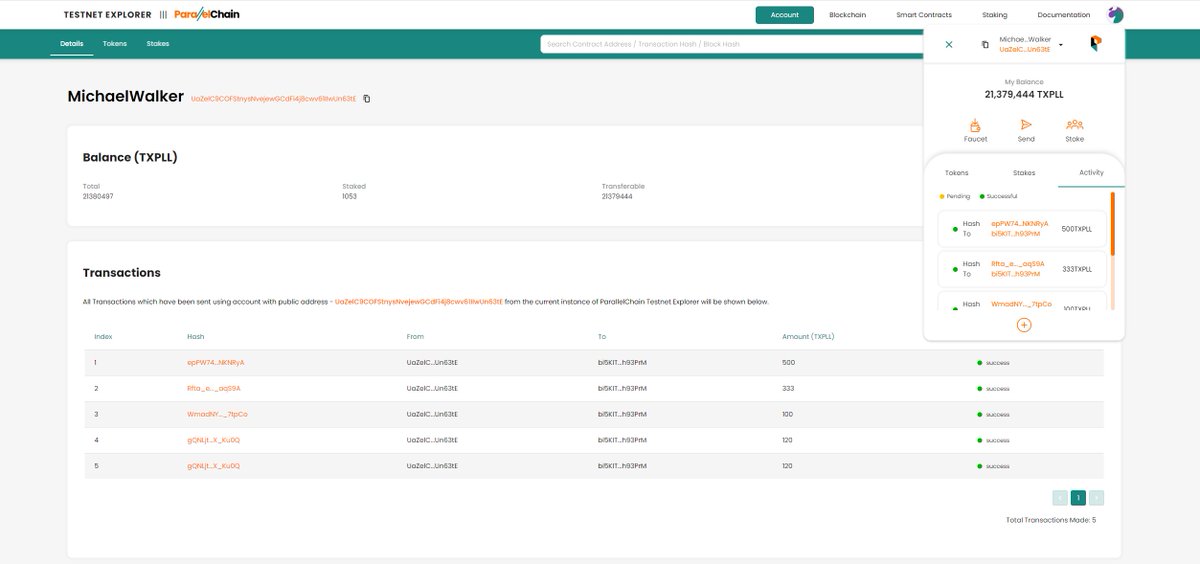The image size is (1200, 564).
Task: Click the 21,379,444 TXPLL wallet balance
Action: pyautogui.click(x=1024, y=94)
